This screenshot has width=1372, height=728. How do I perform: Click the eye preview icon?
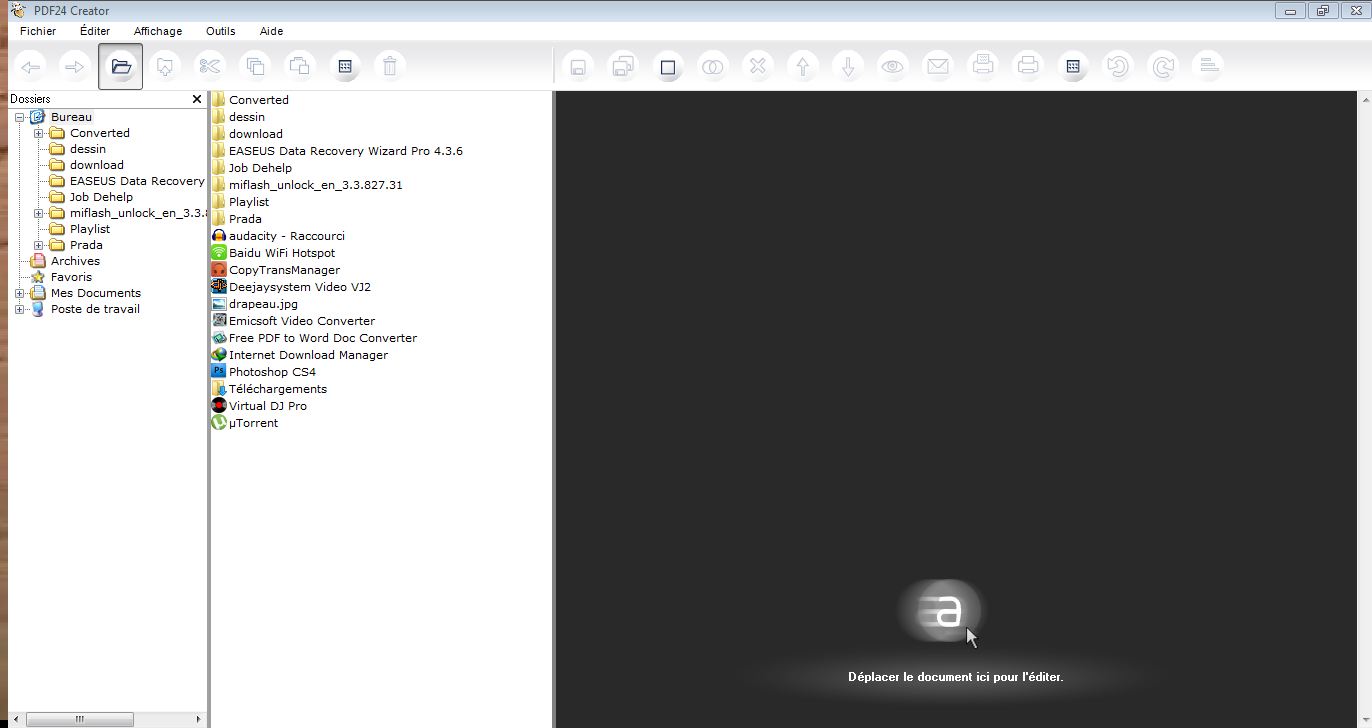tap(892, 67)
